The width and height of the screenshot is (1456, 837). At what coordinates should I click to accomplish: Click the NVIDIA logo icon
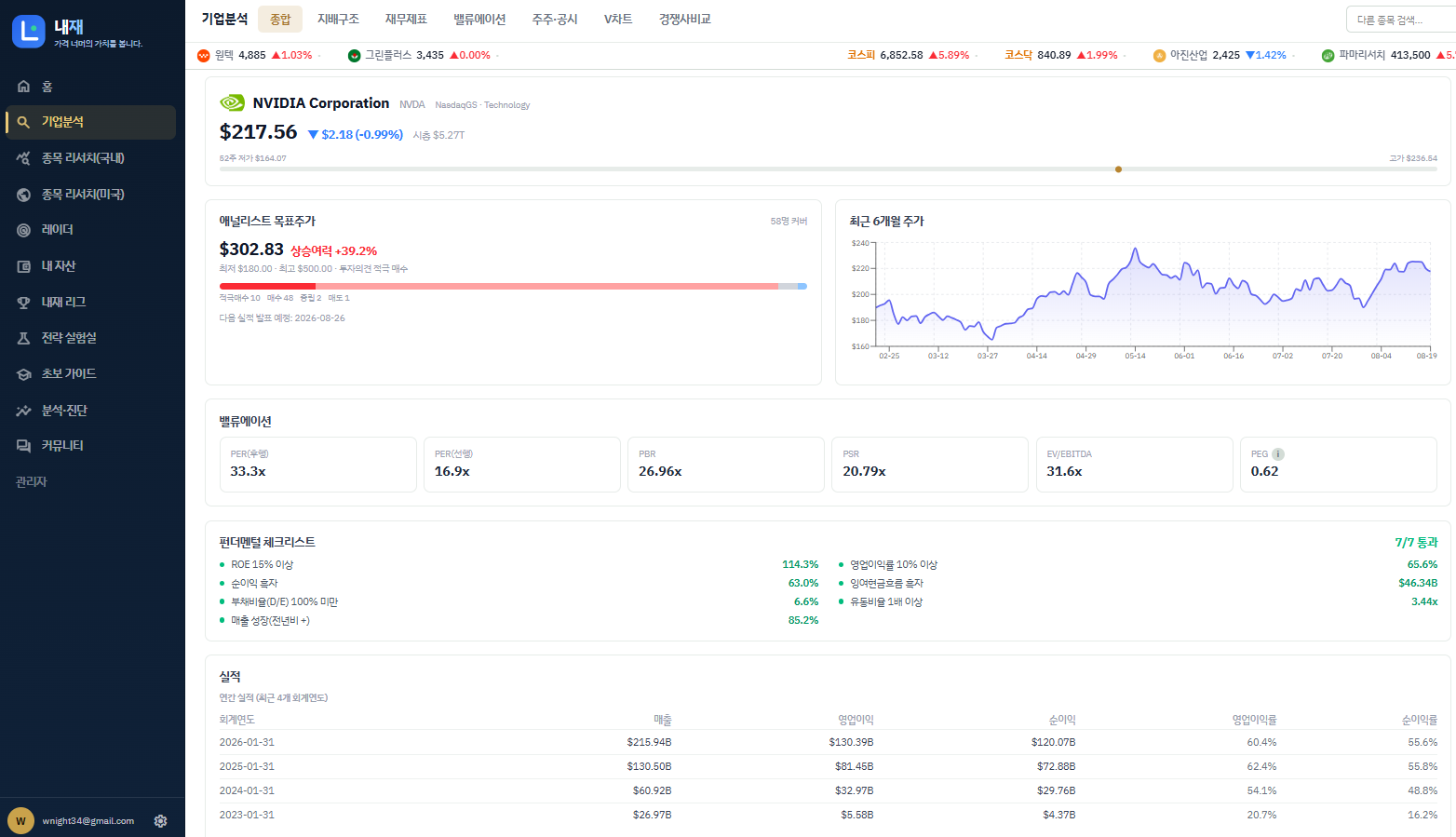(232, 103)
